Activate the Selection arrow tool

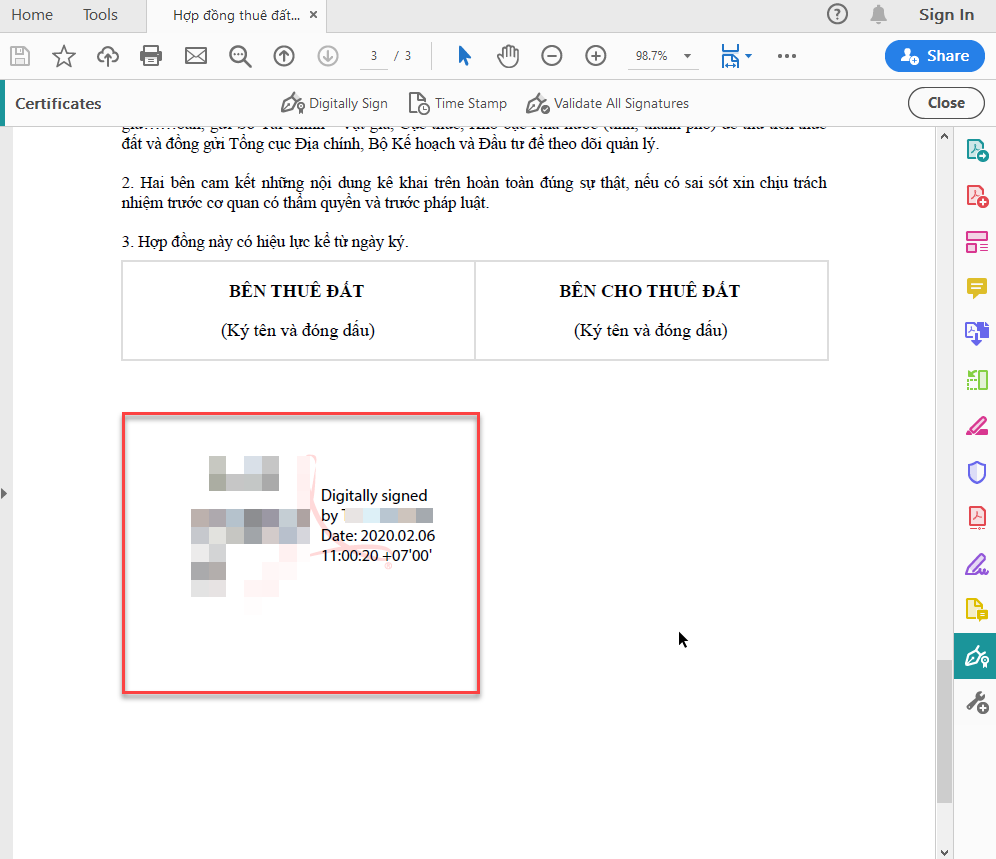(464, 56)
